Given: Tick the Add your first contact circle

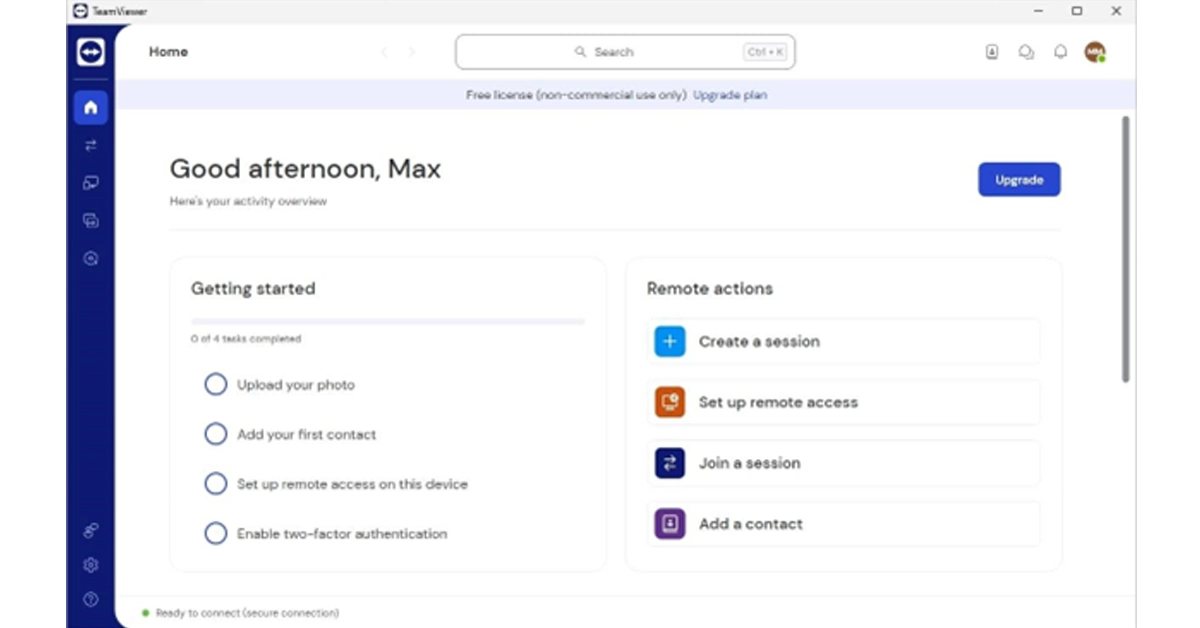Looking at the screenshot, I should point(216,434).
